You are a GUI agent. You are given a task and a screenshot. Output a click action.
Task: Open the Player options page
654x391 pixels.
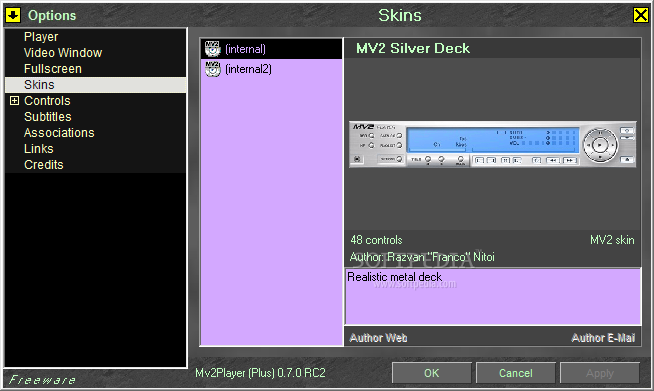[41, 37]
